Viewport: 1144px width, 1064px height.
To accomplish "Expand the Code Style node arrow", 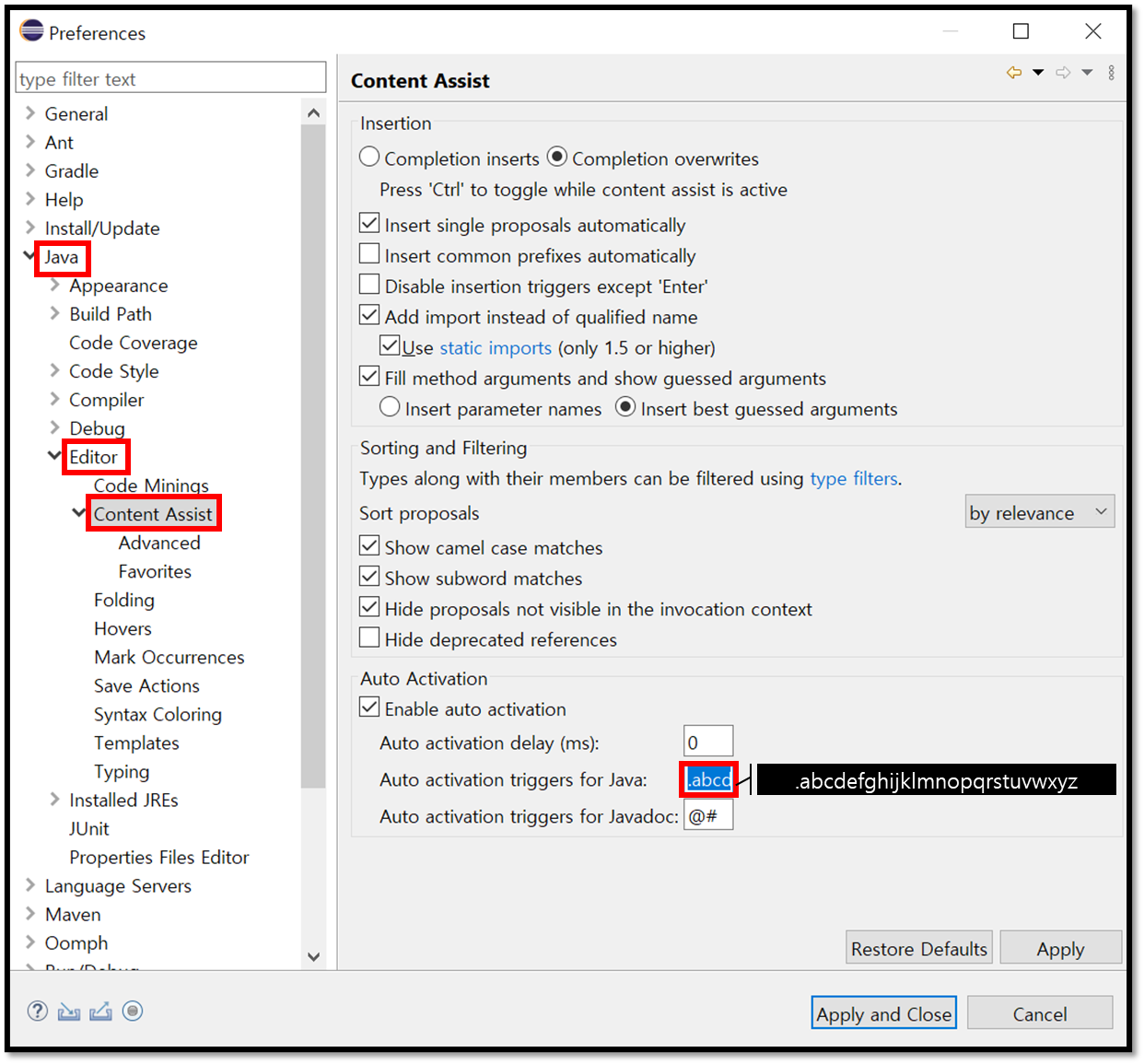I will point(55,370).
